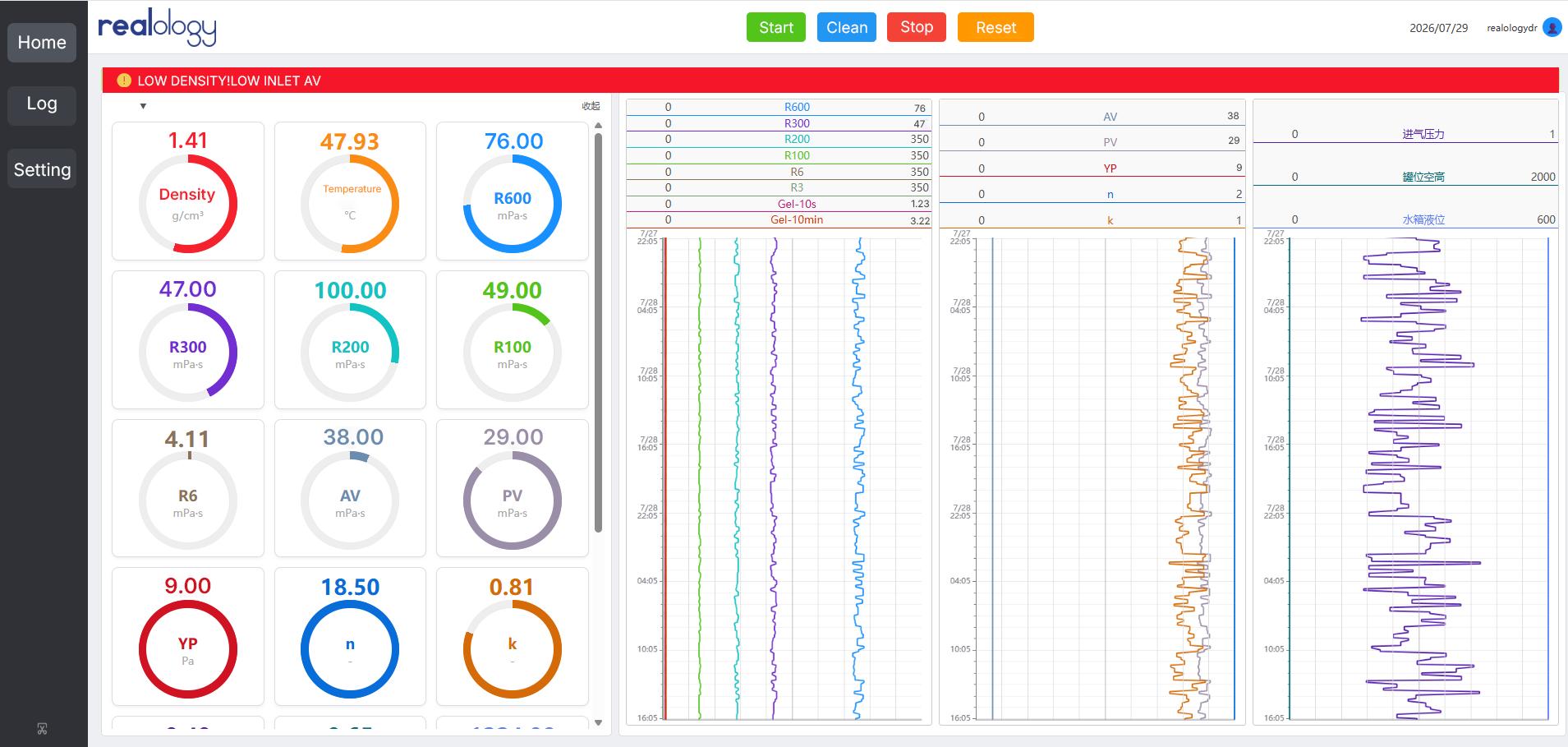This screenshot has height=747, width=1568.
Task: Open the user avatar icon
Action: point(1552,28)
